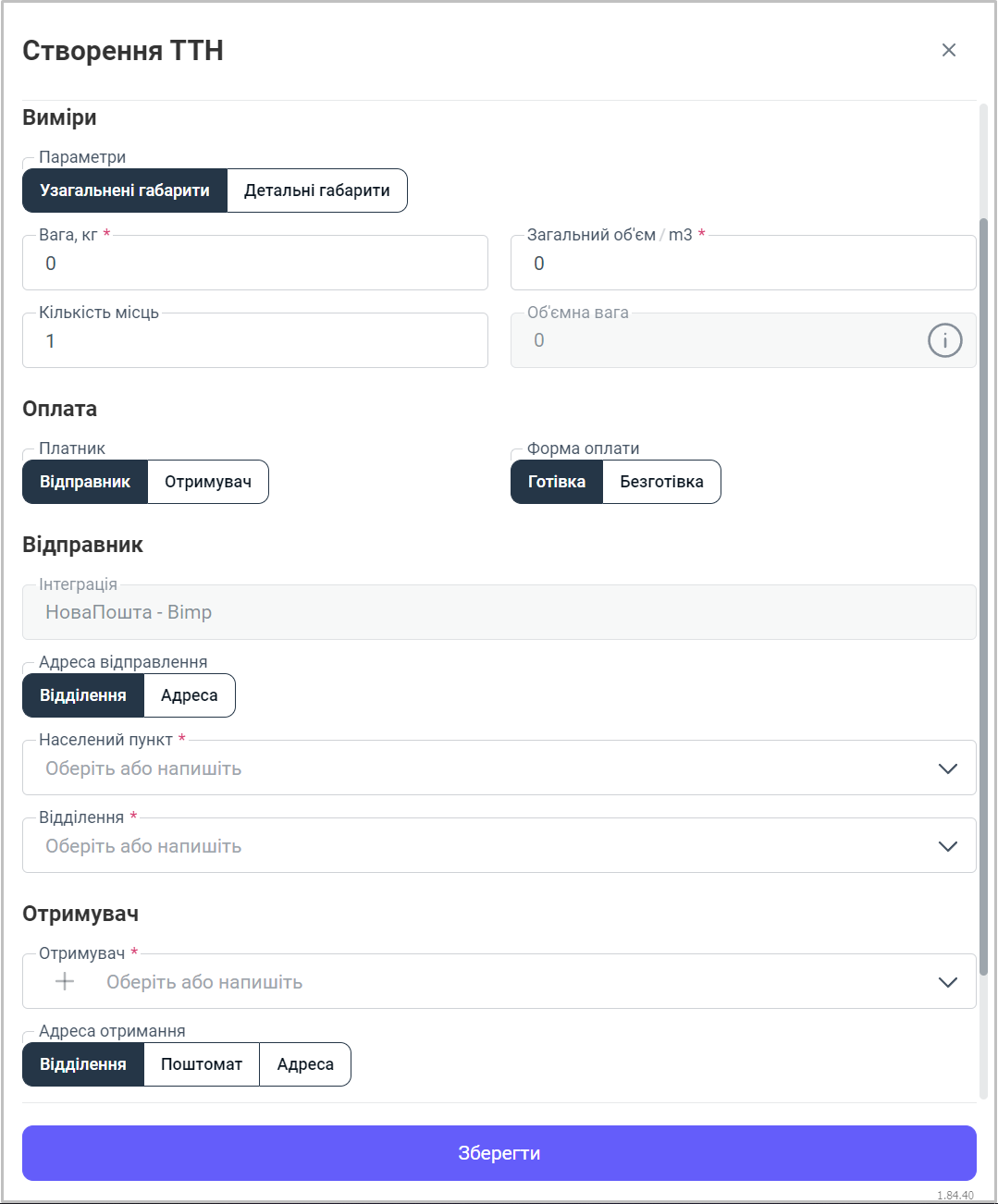Click the Кількість місць input field

(x=255, y=341)
